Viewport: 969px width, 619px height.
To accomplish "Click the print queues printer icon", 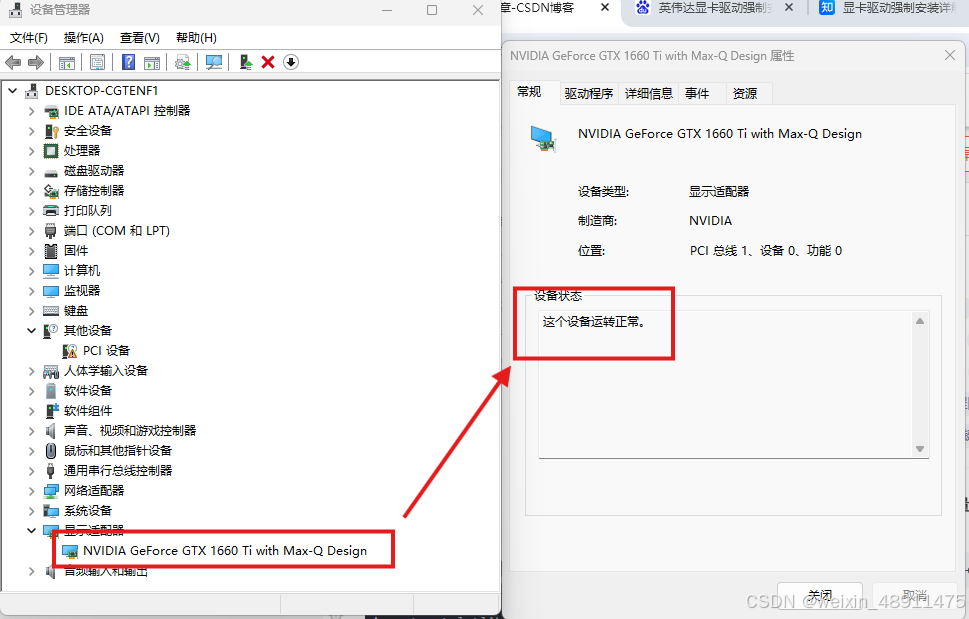I will point(51,211).
